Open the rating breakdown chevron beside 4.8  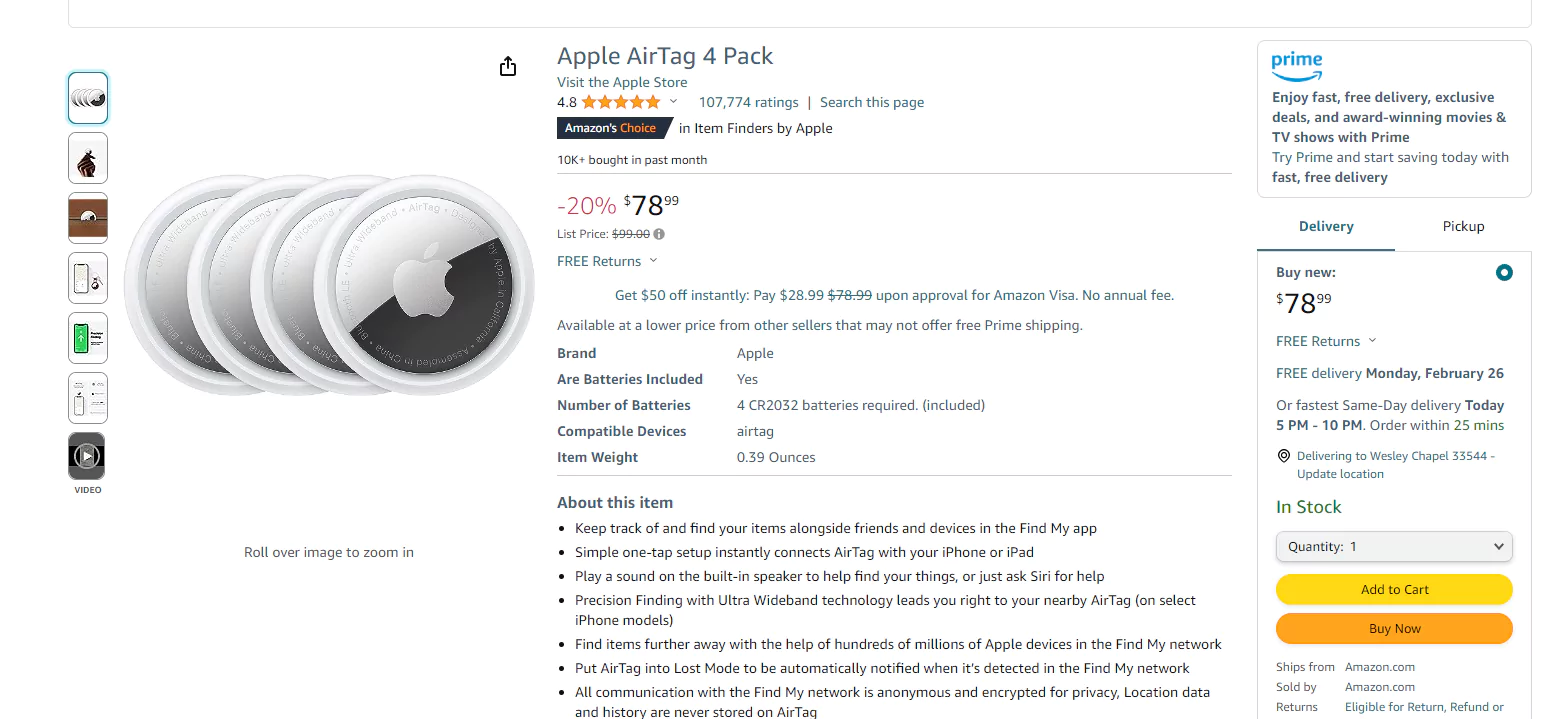674,101
